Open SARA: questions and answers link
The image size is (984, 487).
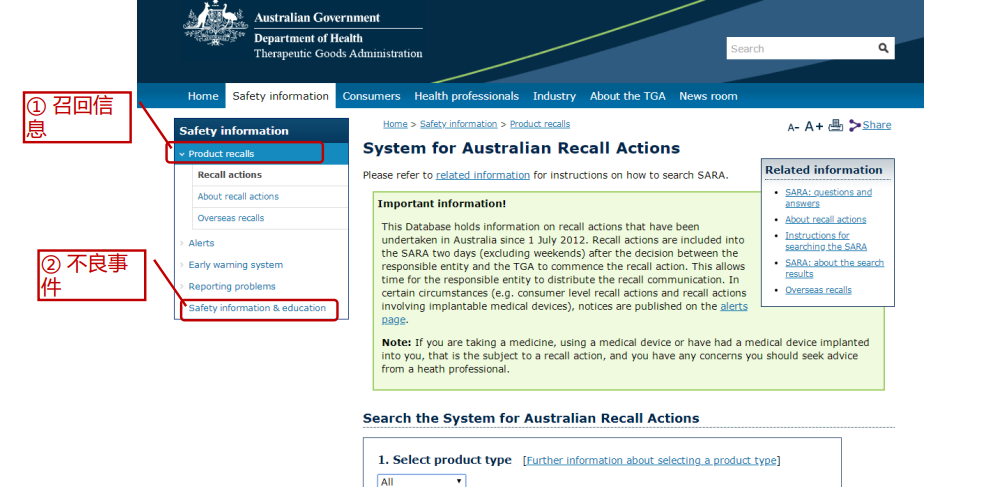click(828, 198)
